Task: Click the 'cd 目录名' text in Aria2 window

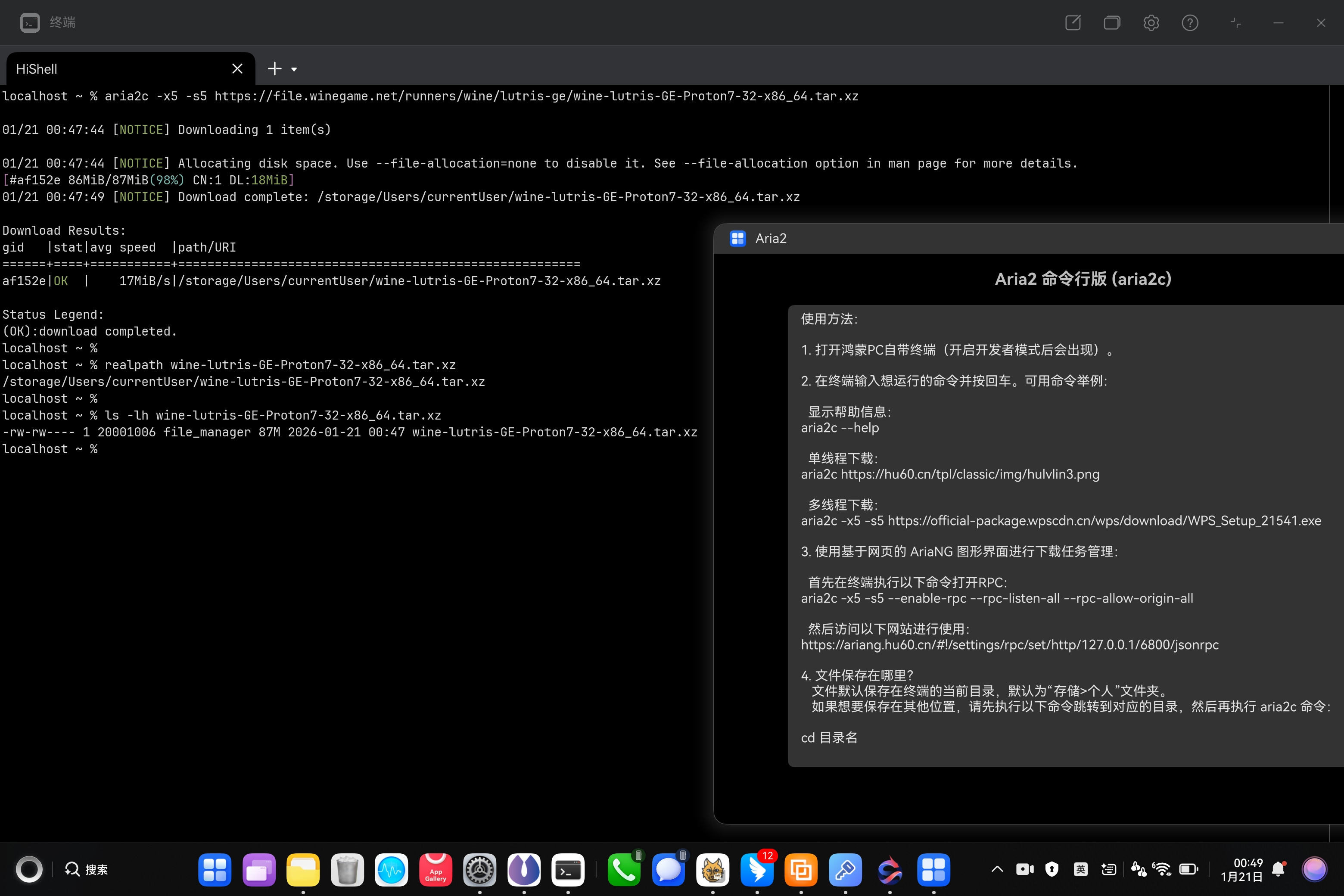Action: coord(829,738)
